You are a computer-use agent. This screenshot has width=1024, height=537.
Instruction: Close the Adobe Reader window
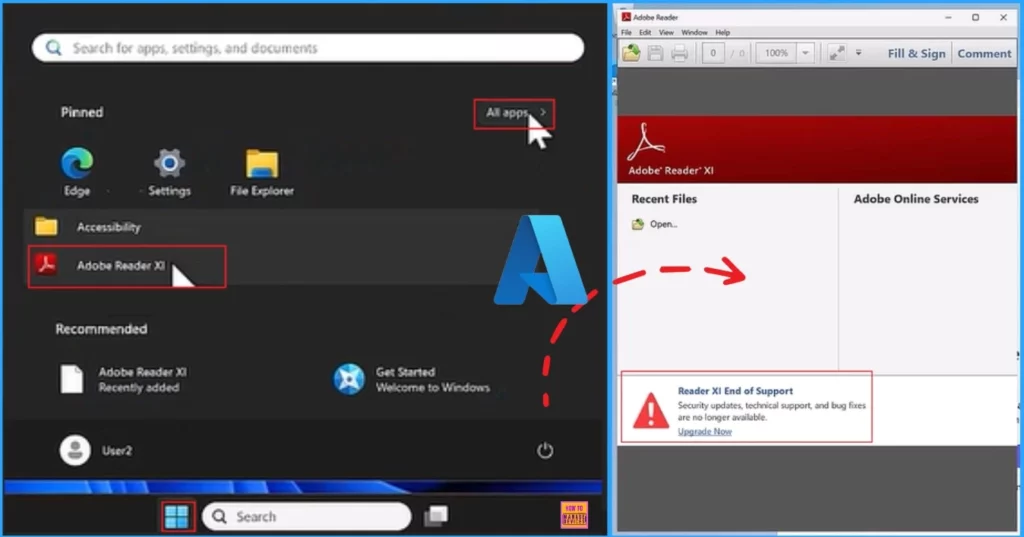click(x=1003, y=18)
